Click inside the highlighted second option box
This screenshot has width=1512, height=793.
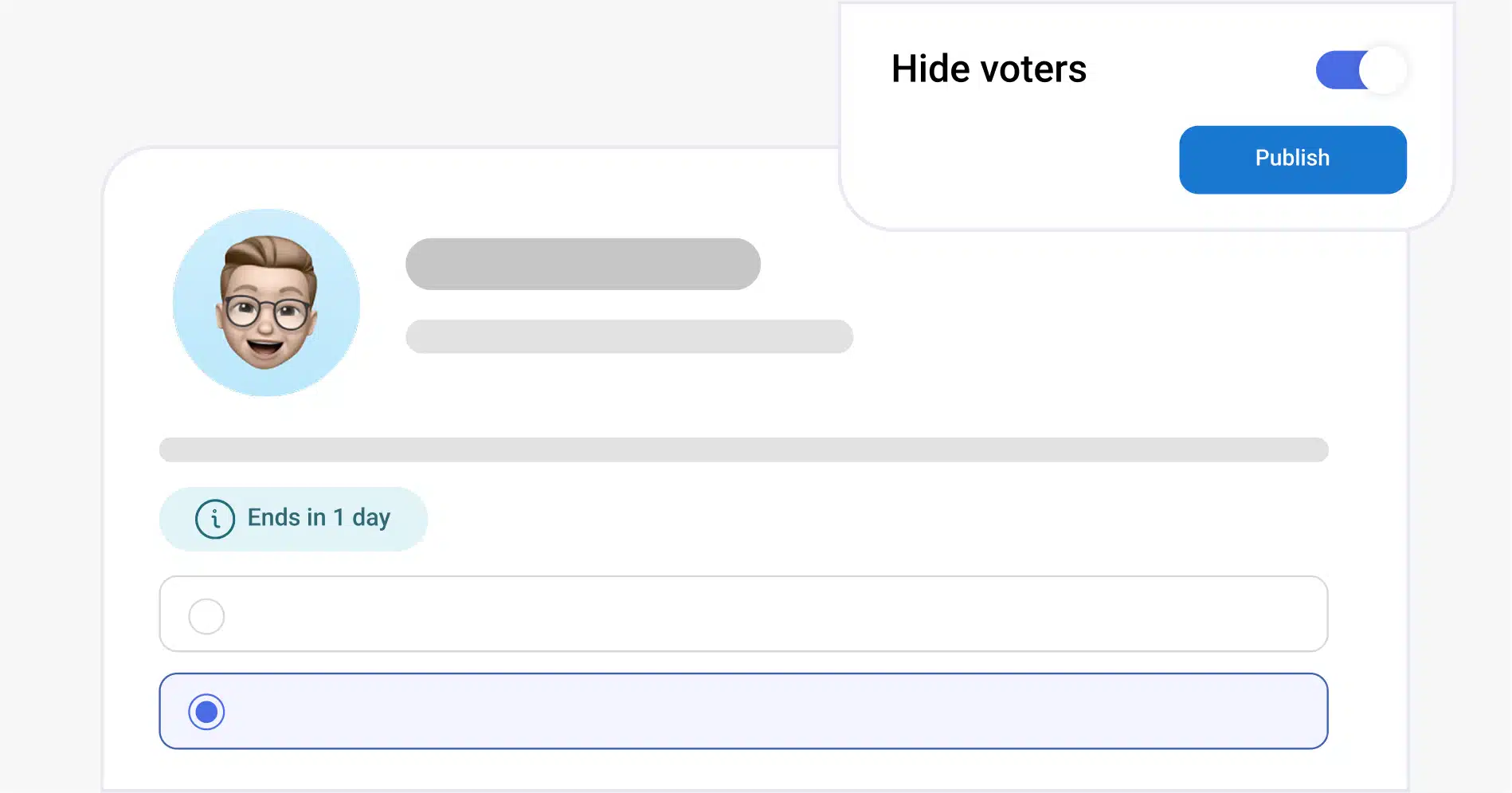(742, 711)
